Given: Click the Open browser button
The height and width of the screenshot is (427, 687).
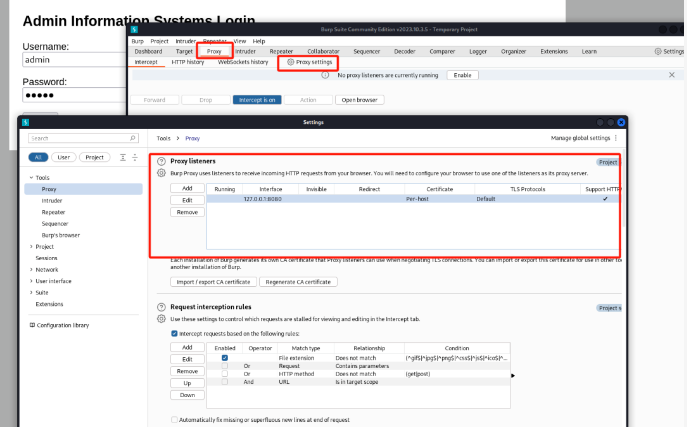Looking at the screenshot, I should click(359, 100).
